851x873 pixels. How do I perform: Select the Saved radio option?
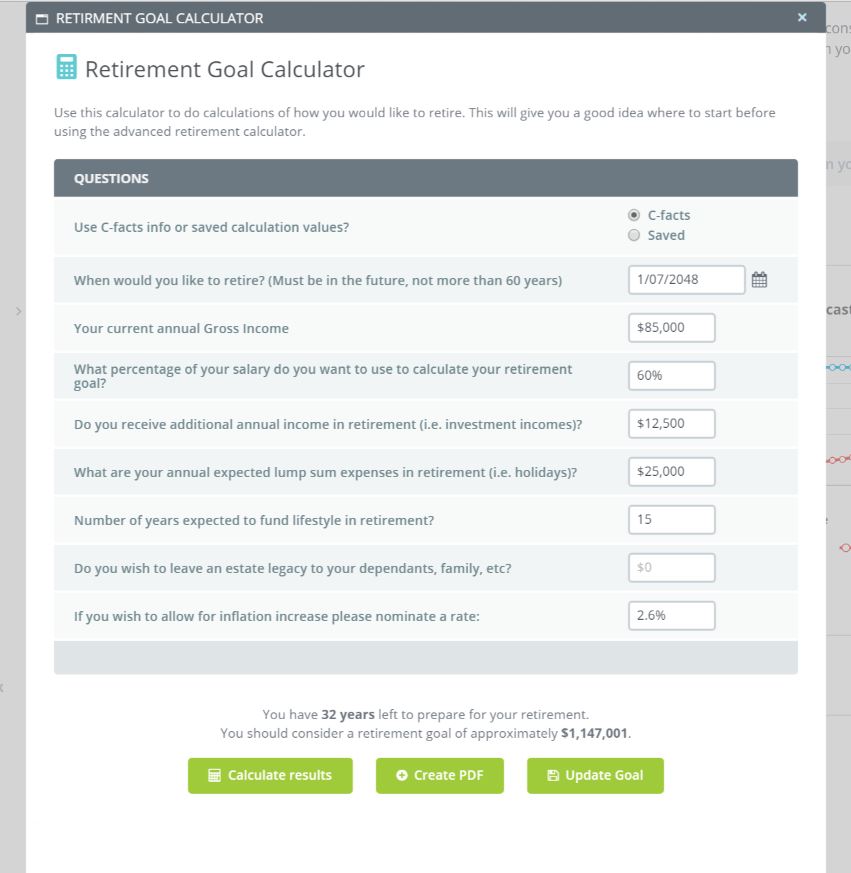coord(634,236)
